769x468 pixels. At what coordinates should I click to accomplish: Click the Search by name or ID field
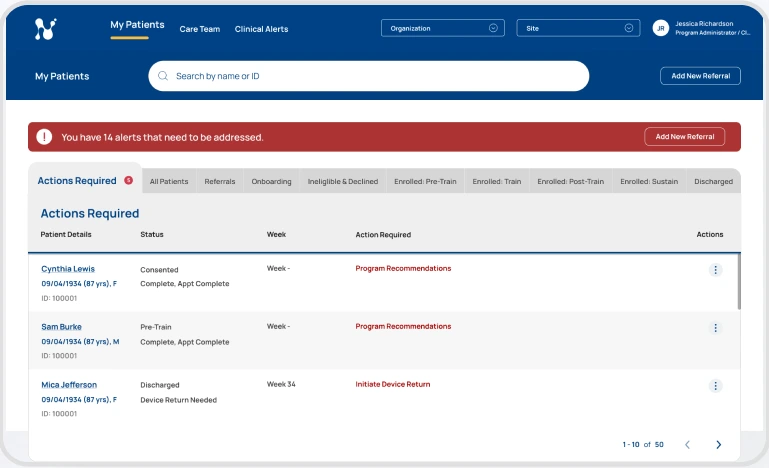pos(368,76)
